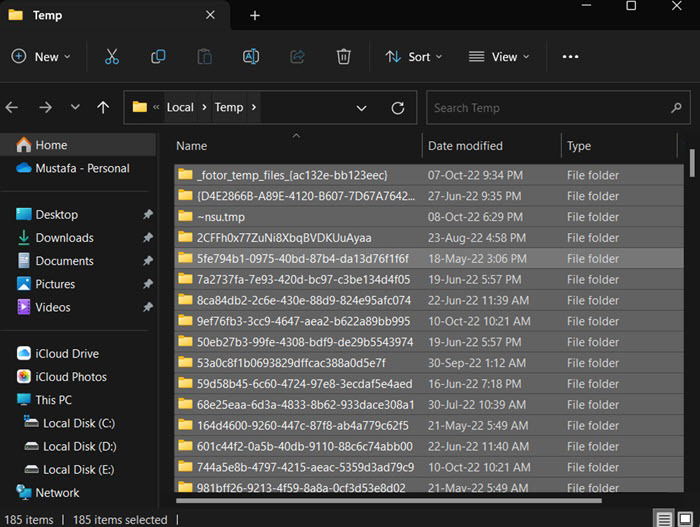This screenshot has height=527, width=700.
Task: Add a new tab
Action: 255,16
